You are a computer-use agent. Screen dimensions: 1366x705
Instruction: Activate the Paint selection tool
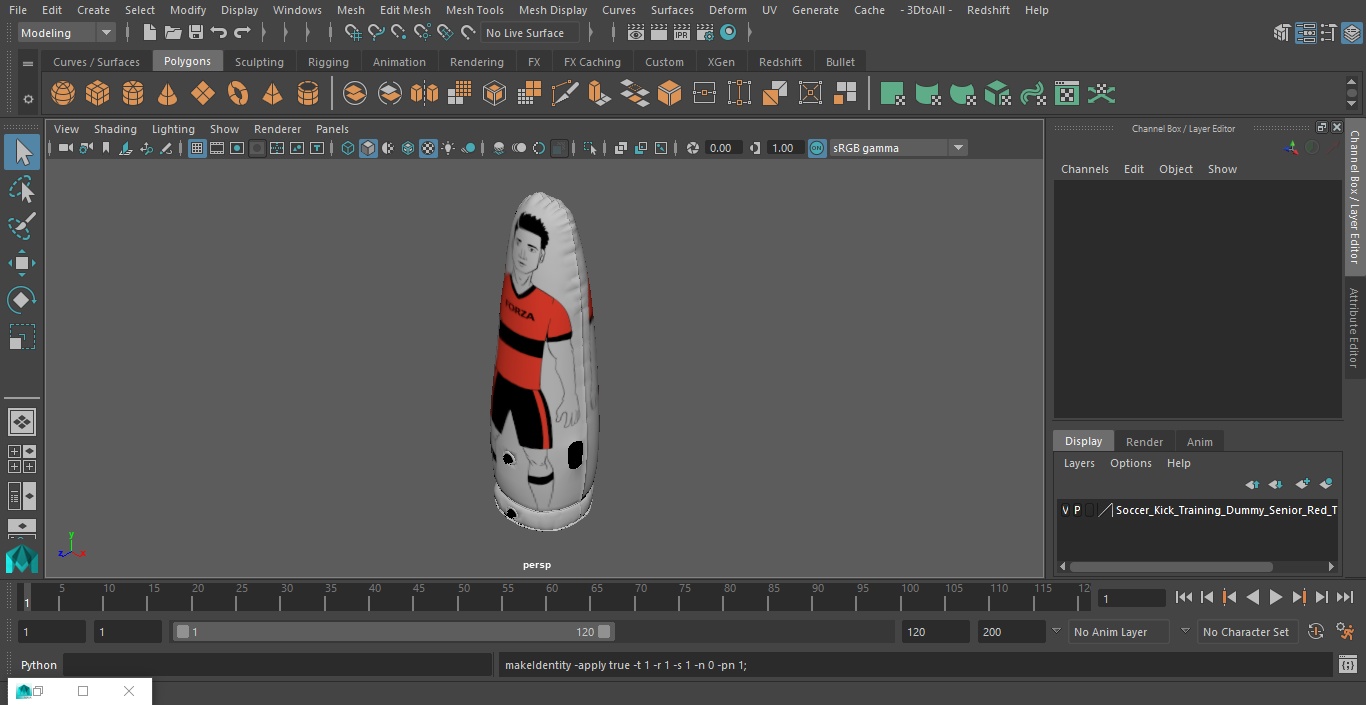22,226
